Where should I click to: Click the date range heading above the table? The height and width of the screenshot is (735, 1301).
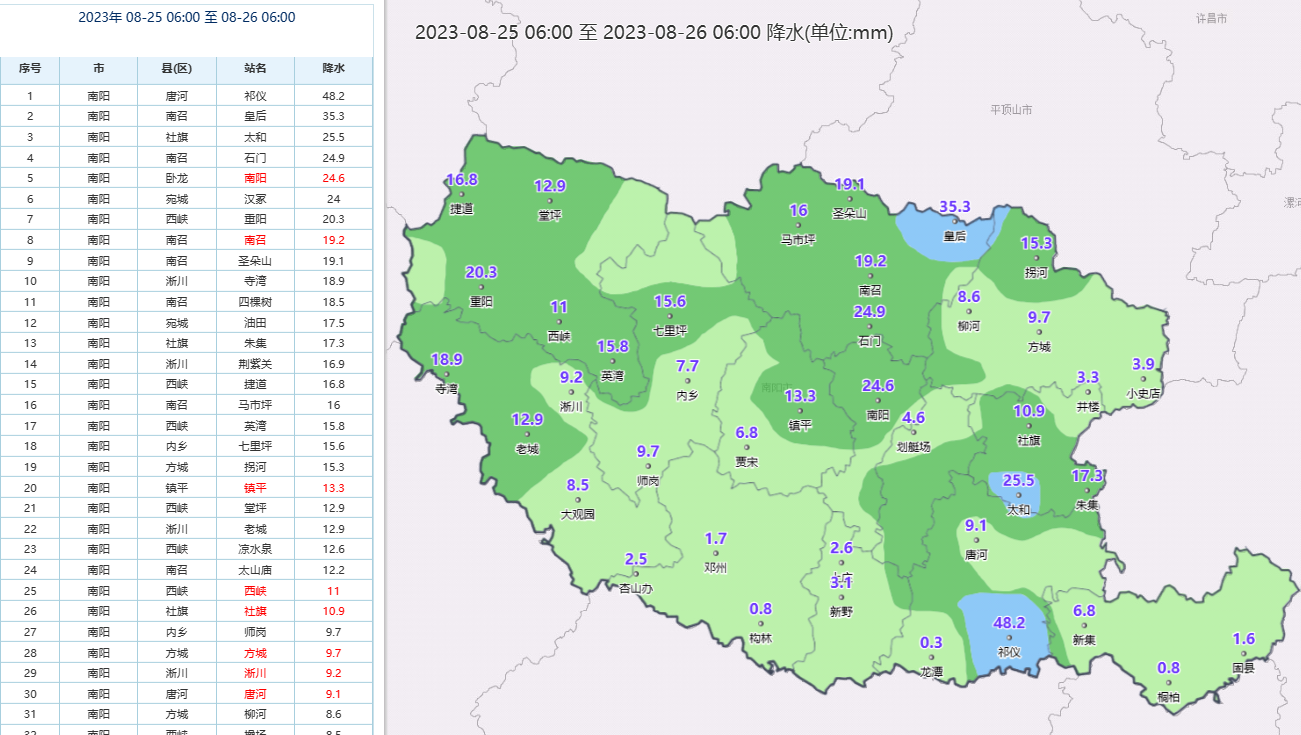point(187,18)
